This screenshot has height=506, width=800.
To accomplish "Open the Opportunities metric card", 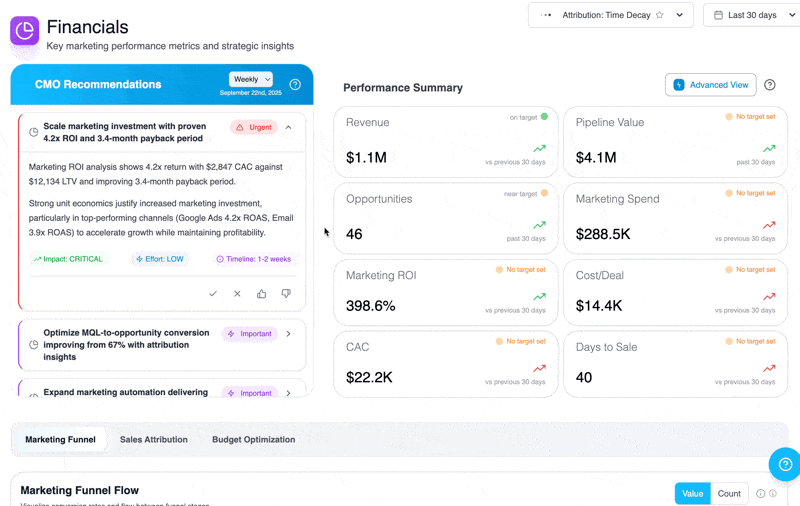I will click(x=445, y=218).
